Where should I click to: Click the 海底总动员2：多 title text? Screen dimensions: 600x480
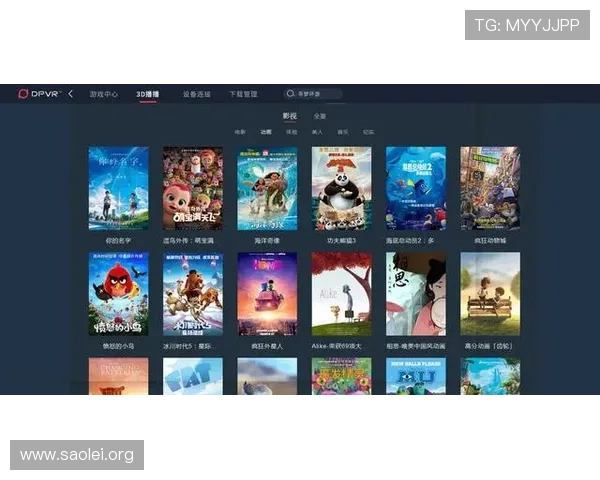click(410, 241)
